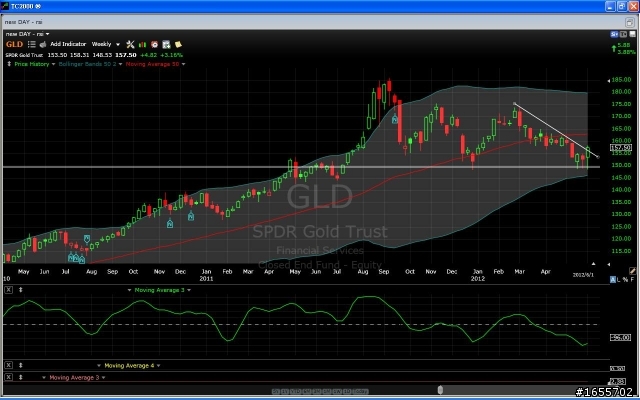
Task: Click move arrows on Moving Average 4 pane
Action: click(x=20, y=365)
